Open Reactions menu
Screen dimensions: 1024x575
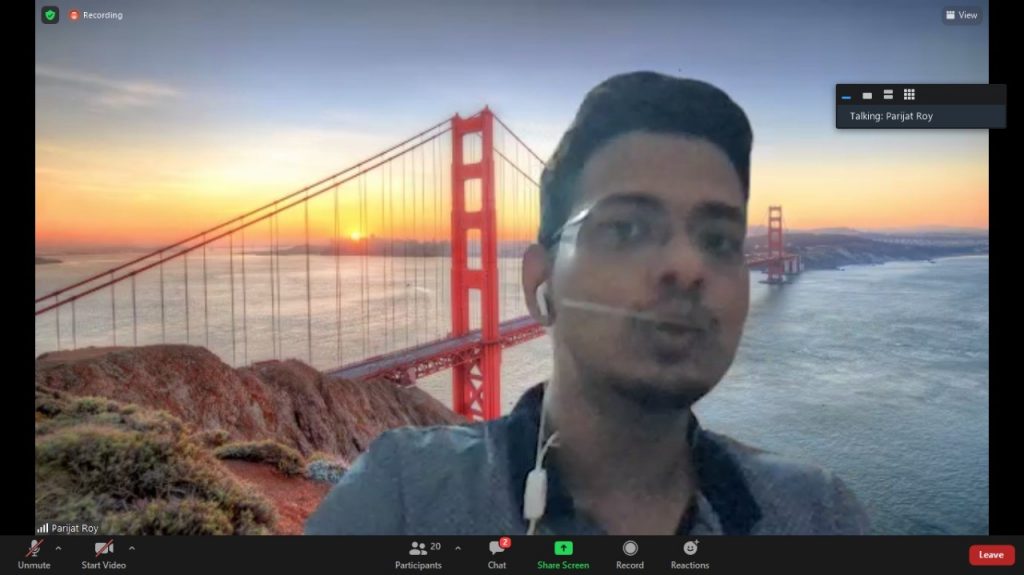(690, 555)
